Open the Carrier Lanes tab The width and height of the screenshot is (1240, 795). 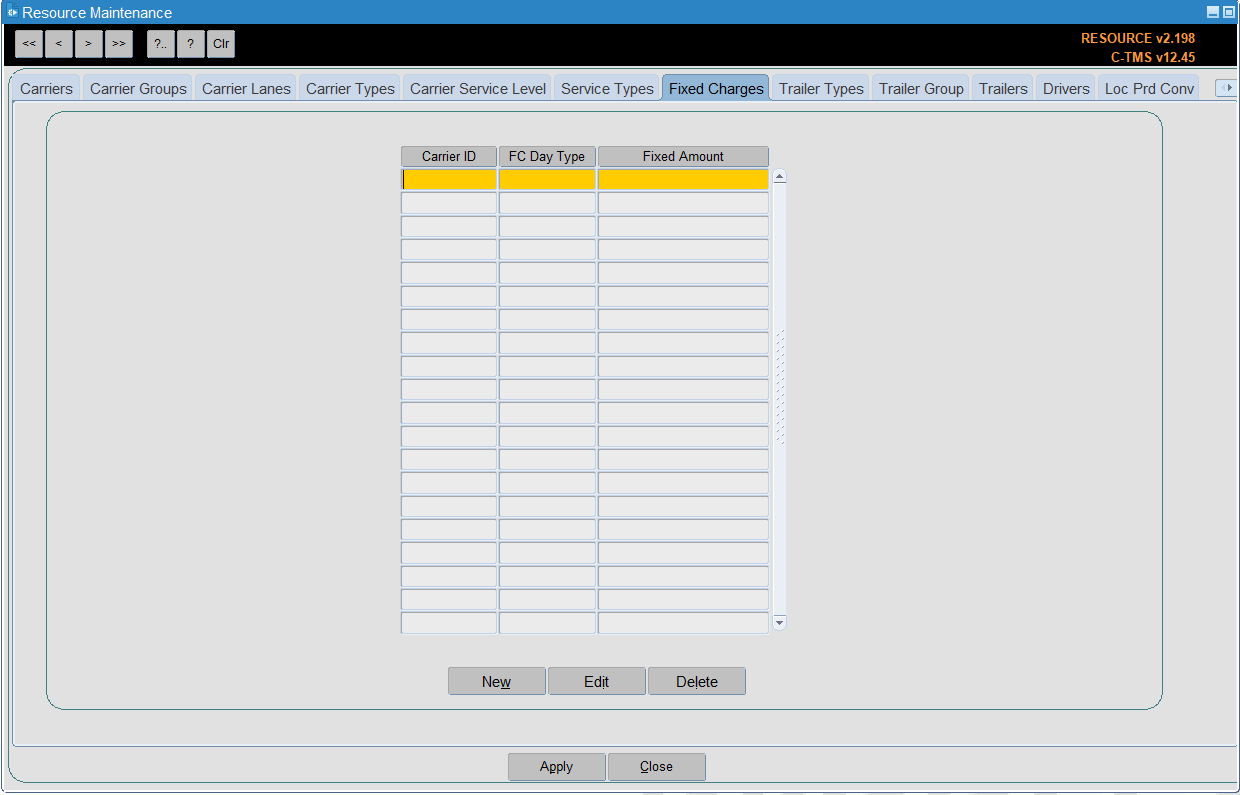pyautogui.click(x=246, y=88)
